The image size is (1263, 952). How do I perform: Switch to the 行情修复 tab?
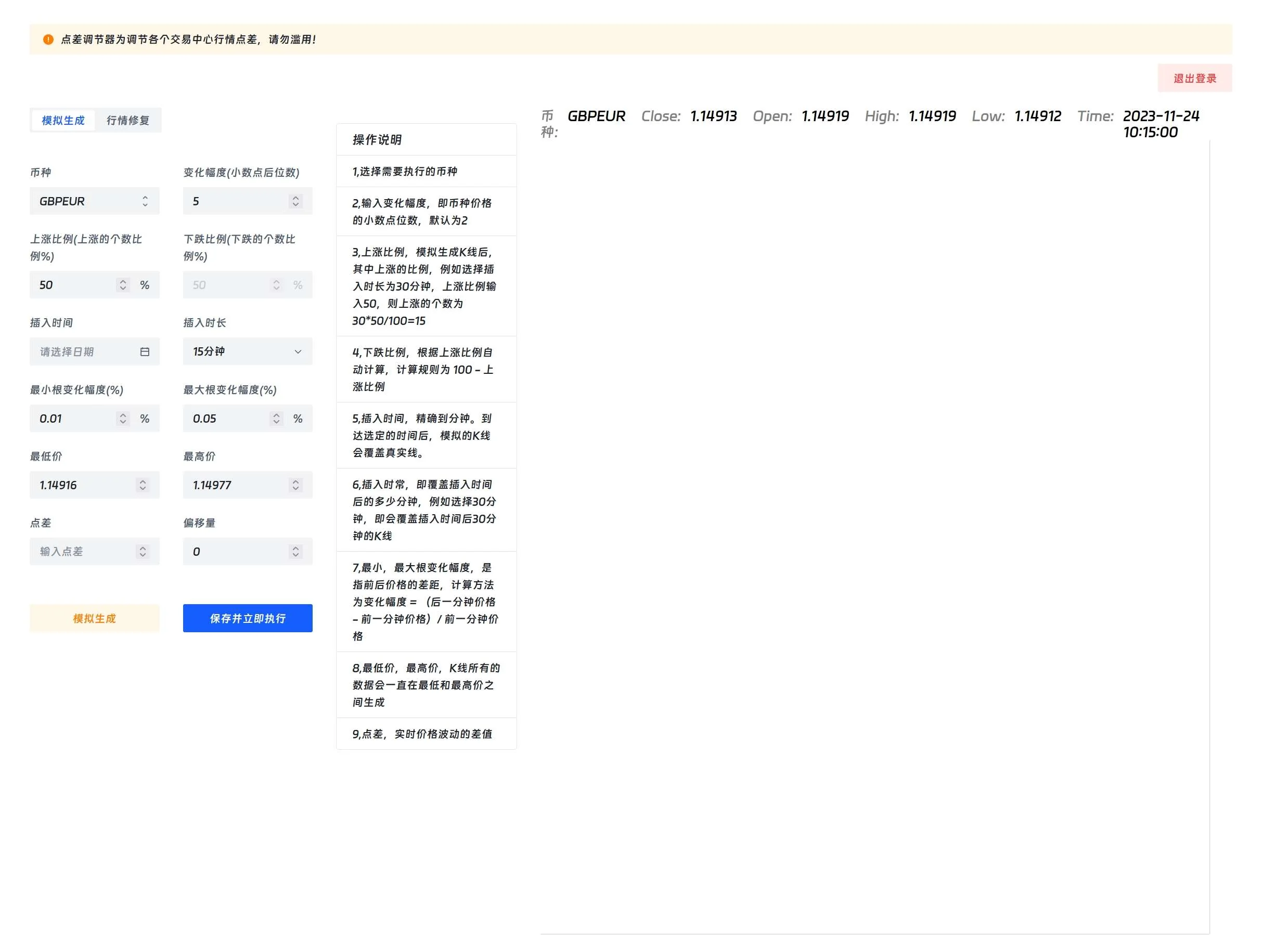128,121
